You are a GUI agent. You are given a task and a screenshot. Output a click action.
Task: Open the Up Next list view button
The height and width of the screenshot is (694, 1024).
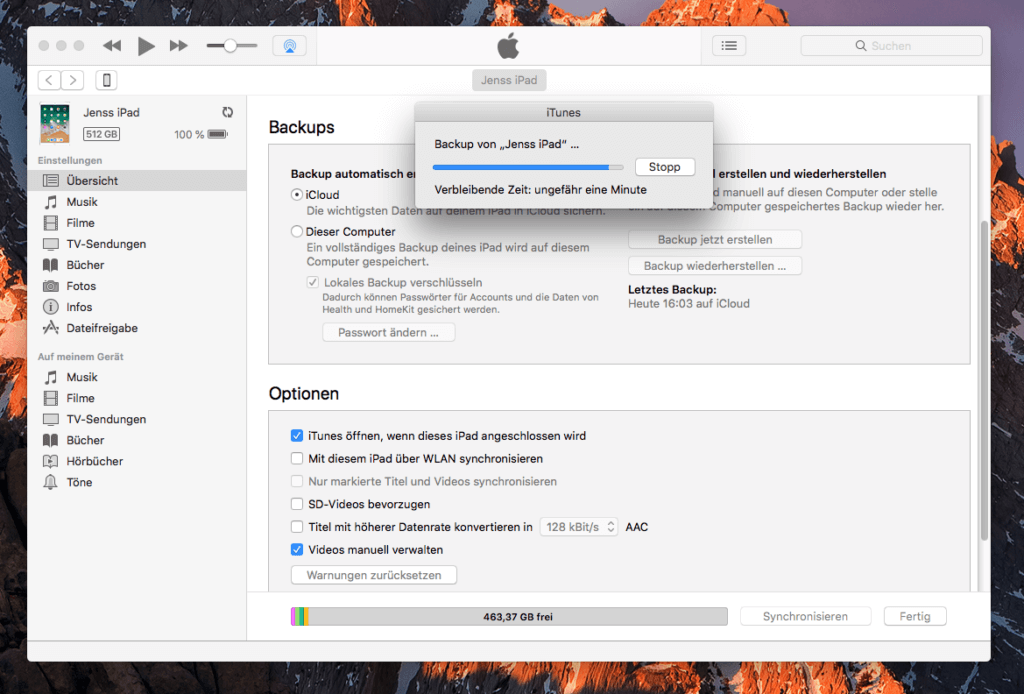[x=729, y=46]
